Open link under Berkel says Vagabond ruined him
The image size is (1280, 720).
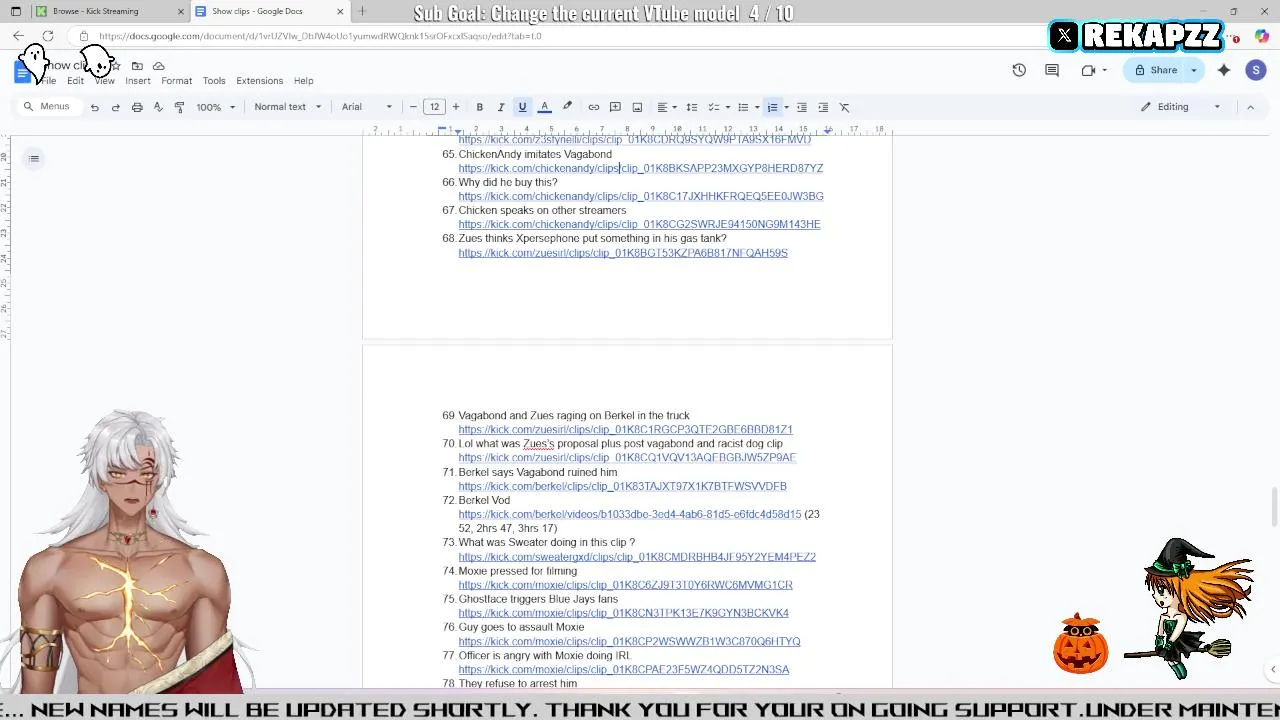[622, 486]
